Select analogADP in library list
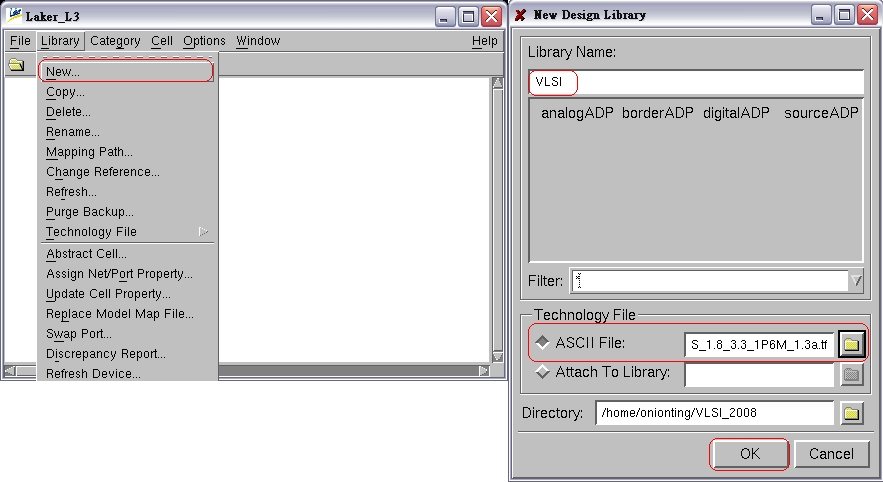This screenshot has width=883, height=482. click(577, 113)
